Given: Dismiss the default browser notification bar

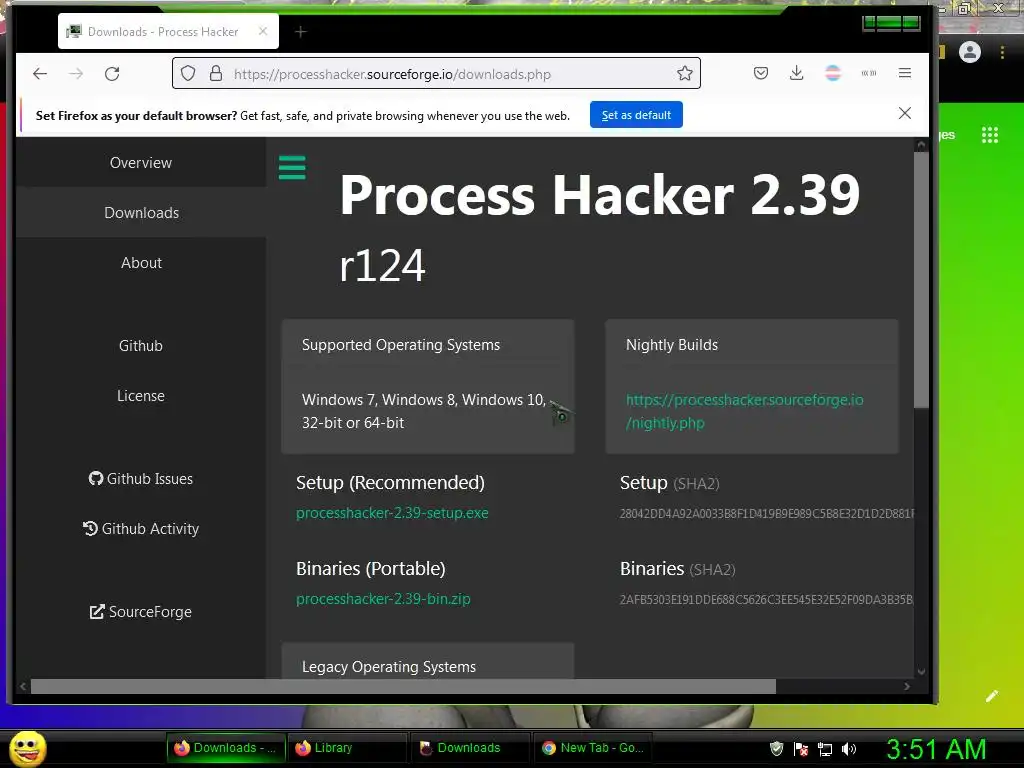Looking at the screenshot, I should (x=904, y=114).
